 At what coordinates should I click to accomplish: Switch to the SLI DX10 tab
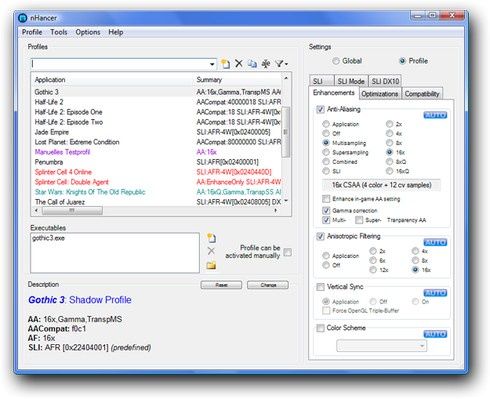tap(385, 81)
